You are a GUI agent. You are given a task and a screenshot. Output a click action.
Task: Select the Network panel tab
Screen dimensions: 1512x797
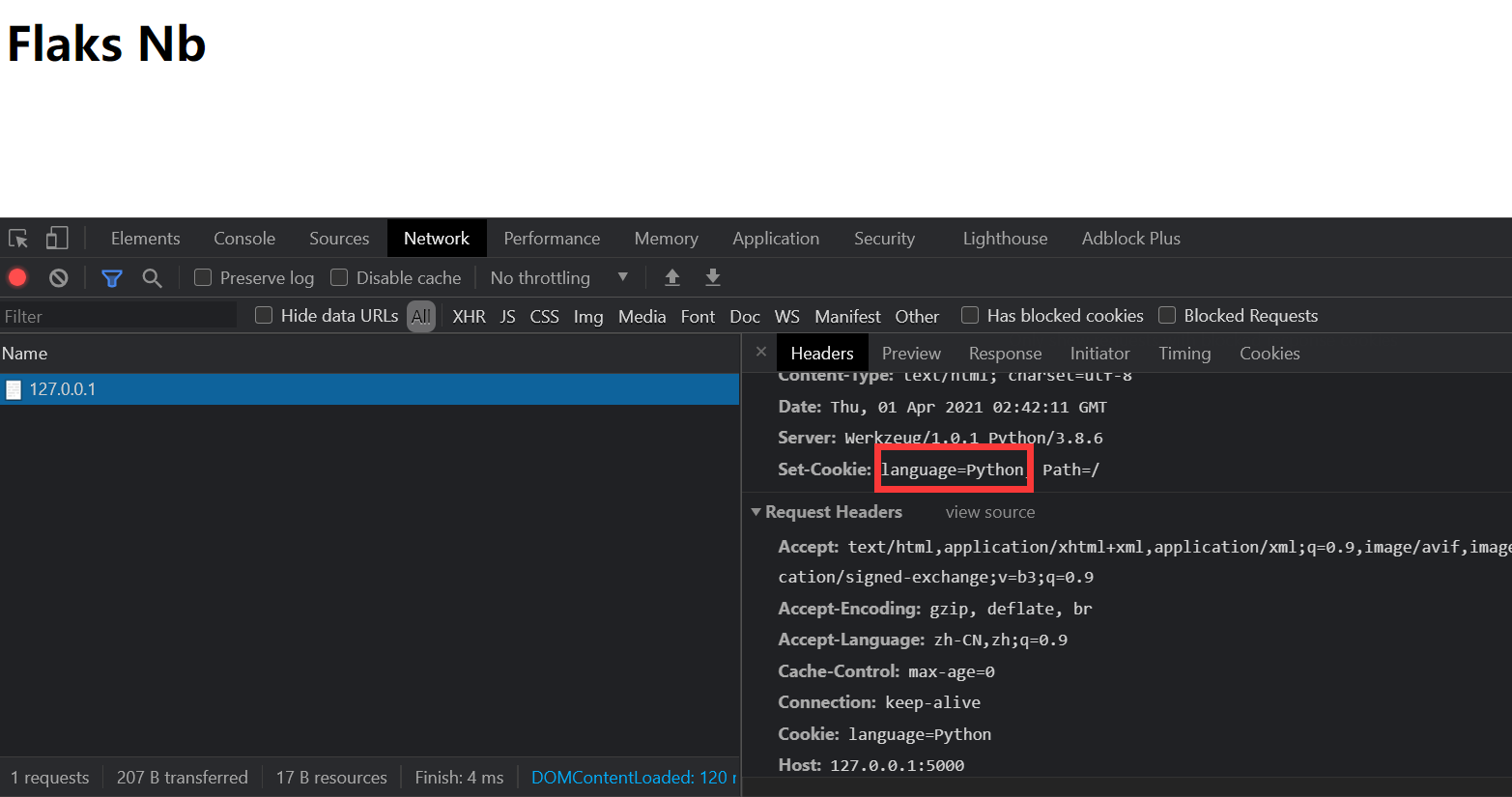pyautogui.click(x=437, y=239)
